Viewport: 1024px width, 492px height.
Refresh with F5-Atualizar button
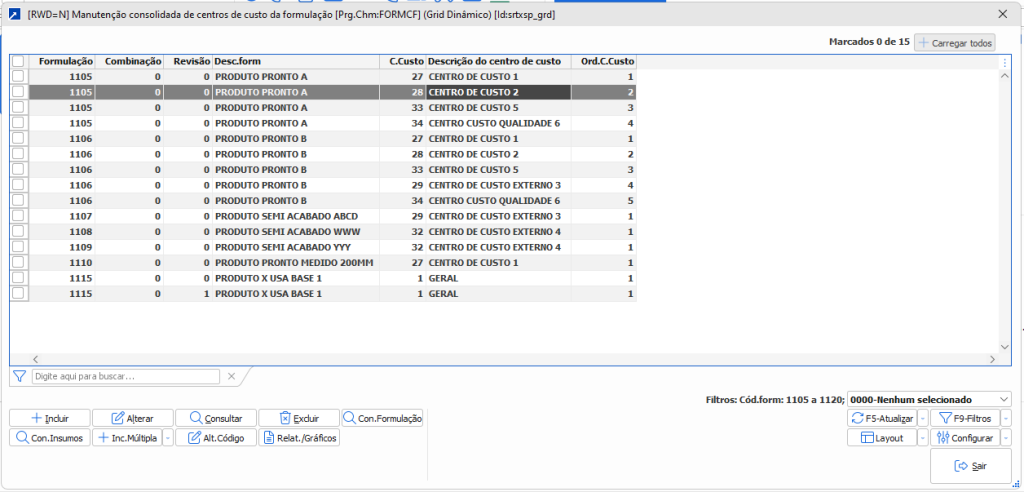click(882, 418)
